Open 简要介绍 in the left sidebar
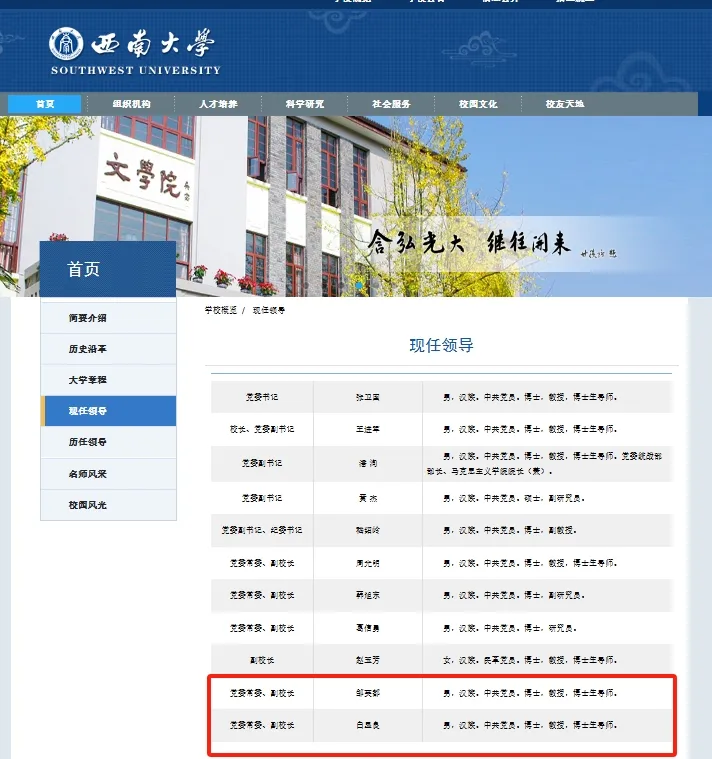The height and width of the screenshot is (759, 712). [88, 318]
